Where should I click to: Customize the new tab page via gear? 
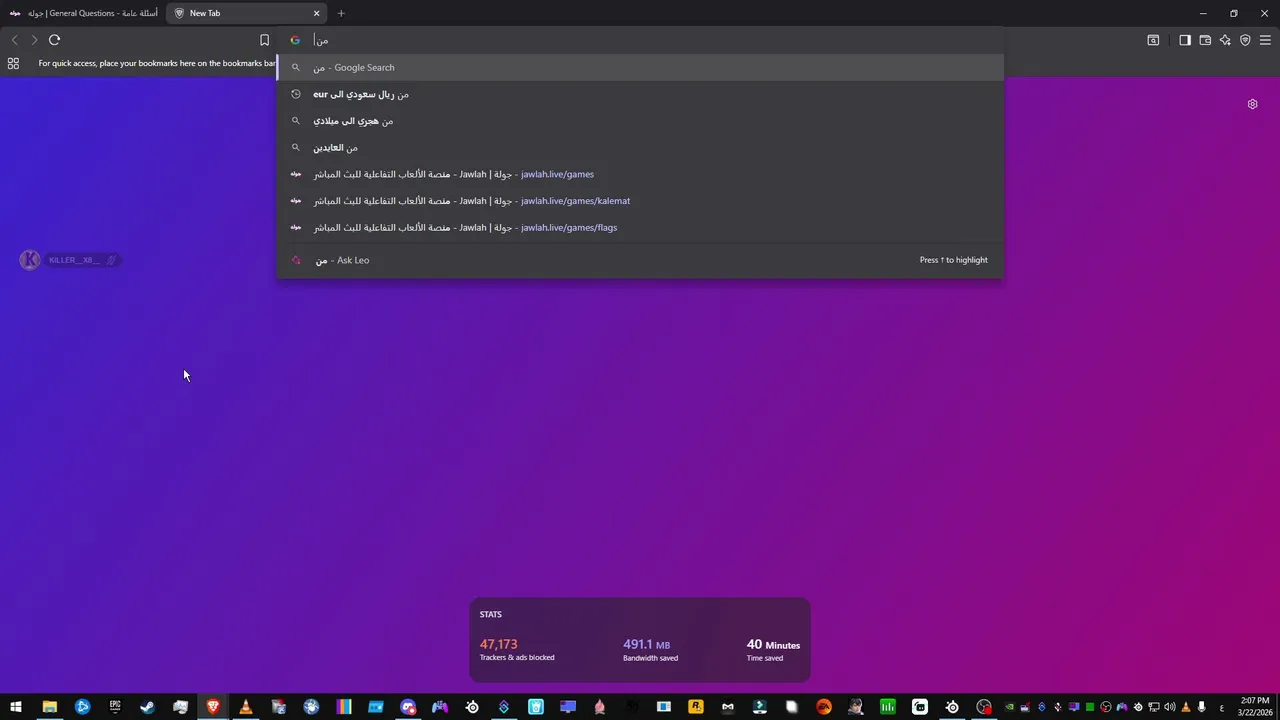[x=1252, y=104]
